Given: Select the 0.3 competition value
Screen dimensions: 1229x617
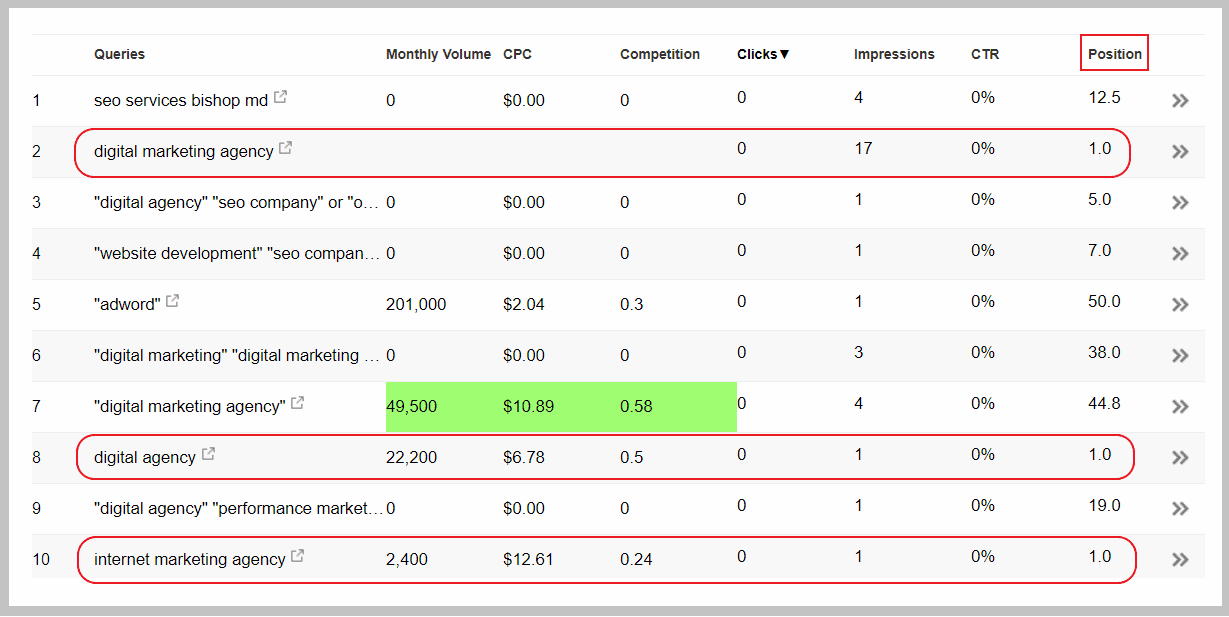Looking at the screenshot, I should (632, 304).
